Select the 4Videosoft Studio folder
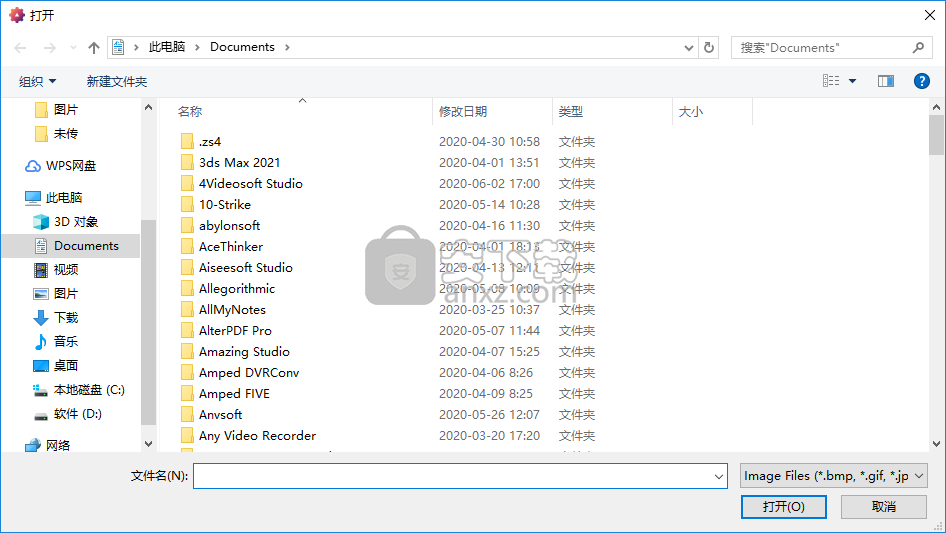The width and height of the screenshot is (946, 533). point(241,184)
